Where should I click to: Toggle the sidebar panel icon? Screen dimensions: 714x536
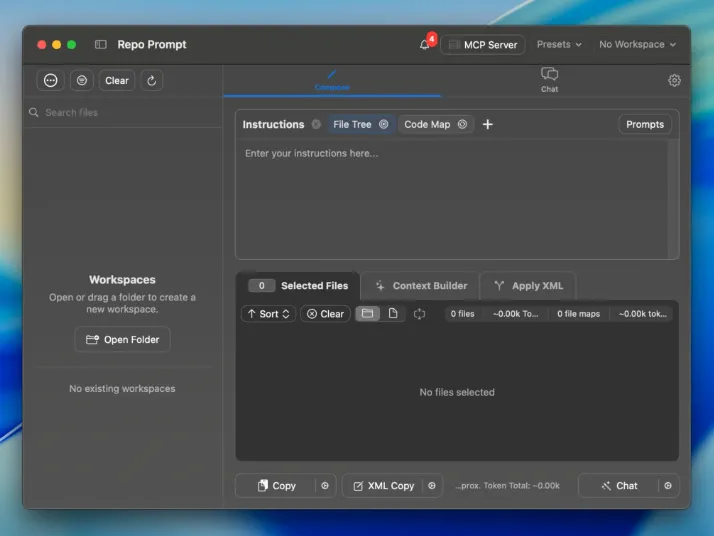click(101, 45)
